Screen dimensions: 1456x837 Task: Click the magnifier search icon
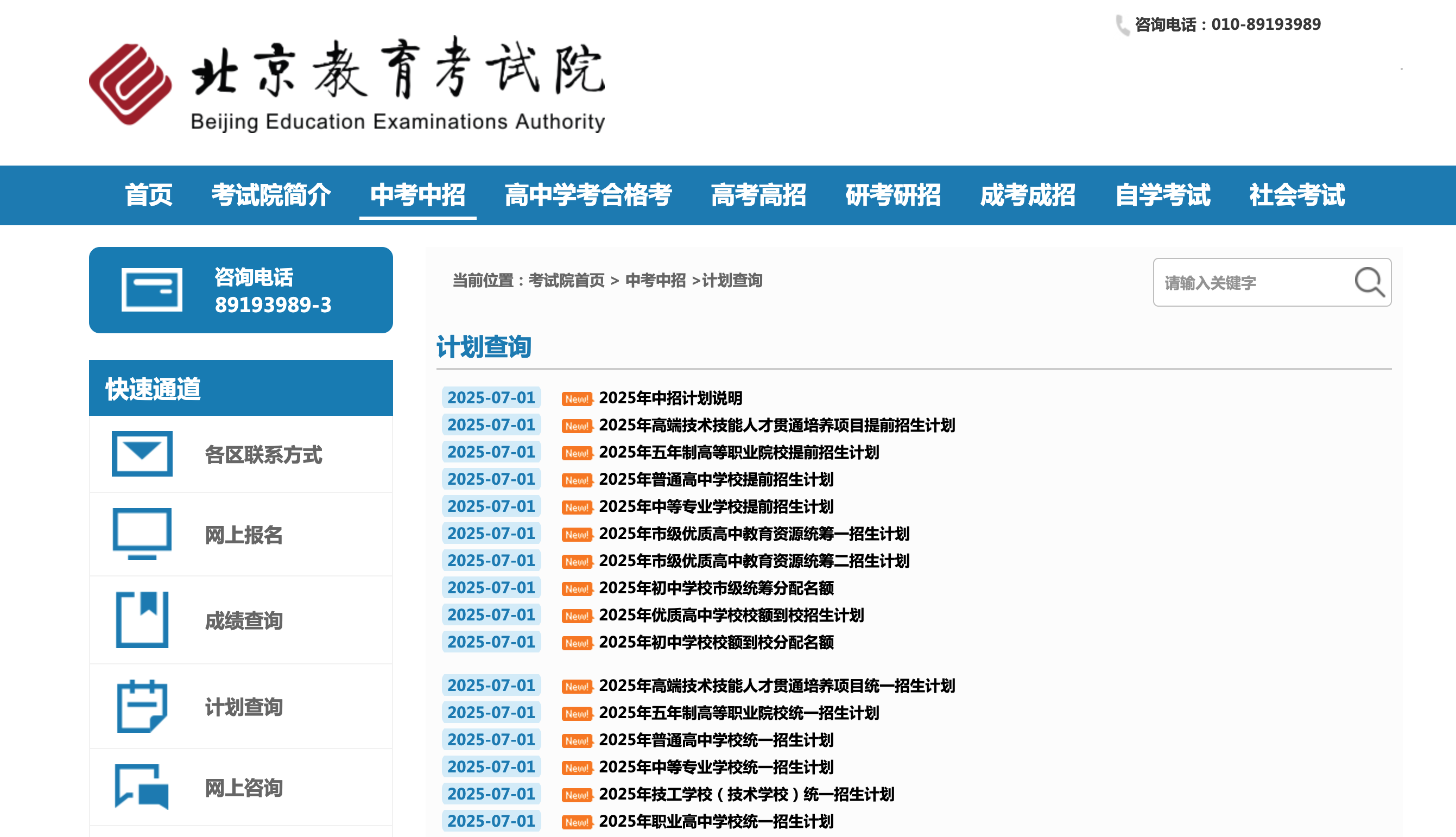point(1369,282)
